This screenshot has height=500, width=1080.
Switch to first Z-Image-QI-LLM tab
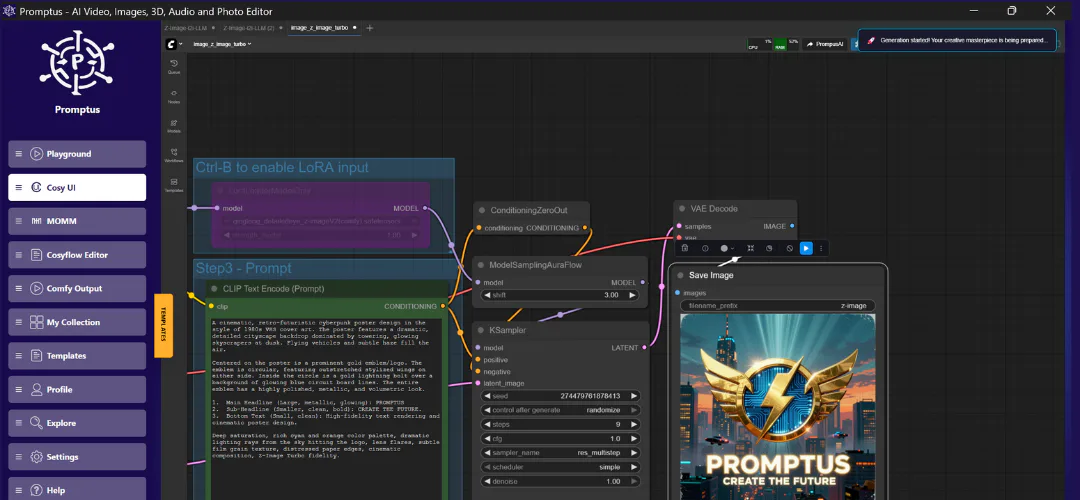[x=187, y=28]
